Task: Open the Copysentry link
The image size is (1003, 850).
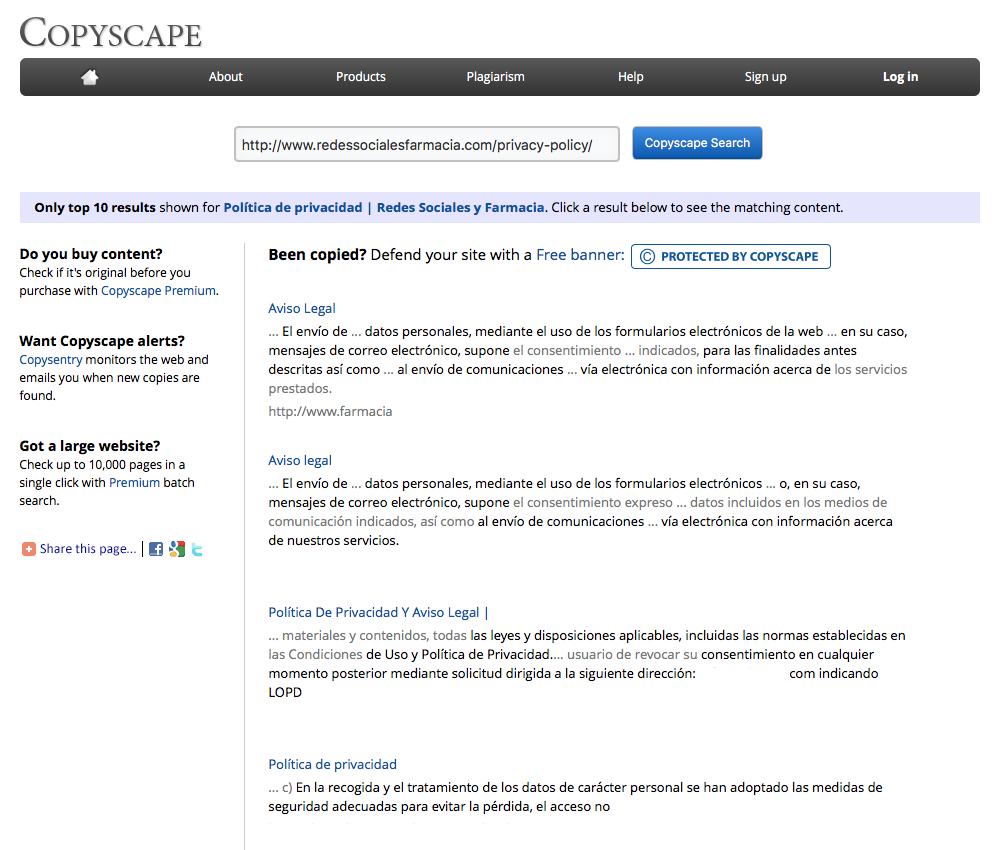Action: pos(51,359)
